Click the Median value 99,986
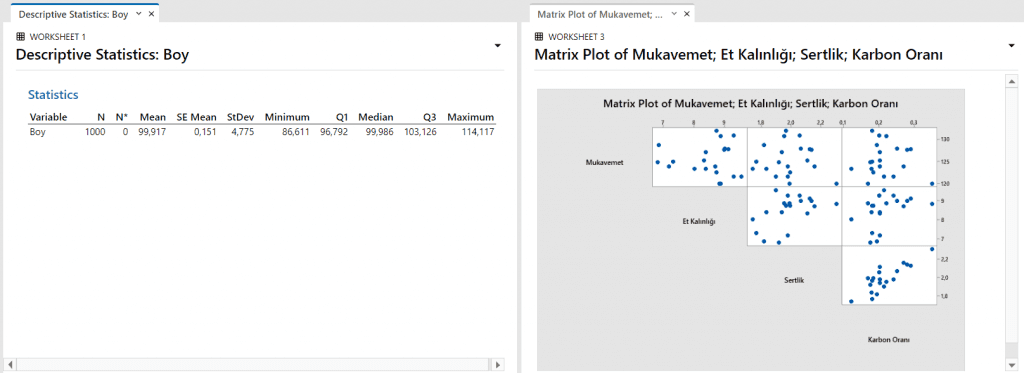The width and height of the screenshot is (1024, 373). click(x=379, y=132)
